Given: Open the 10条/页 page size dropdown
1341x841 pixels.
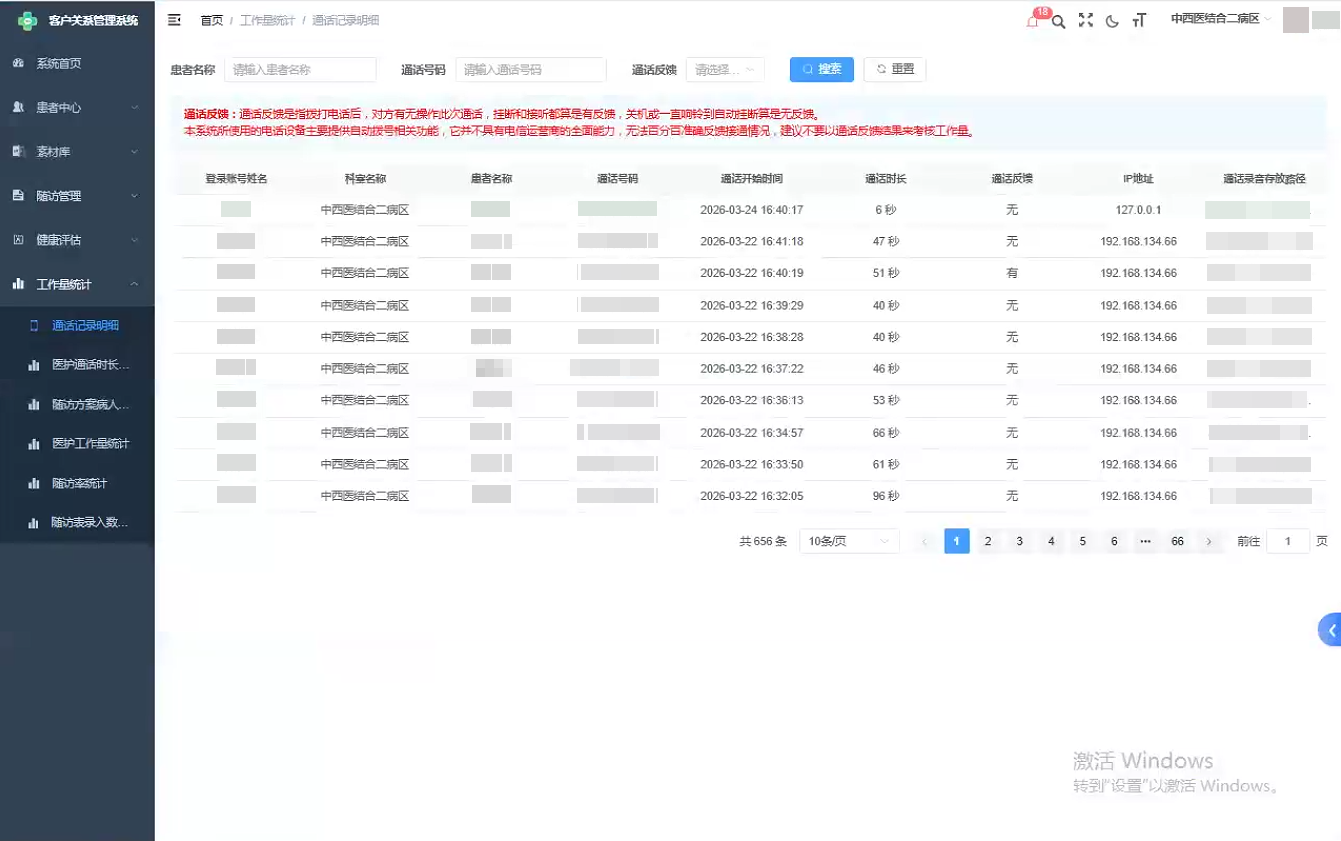Looking at the screenshot, I should 848,541.
